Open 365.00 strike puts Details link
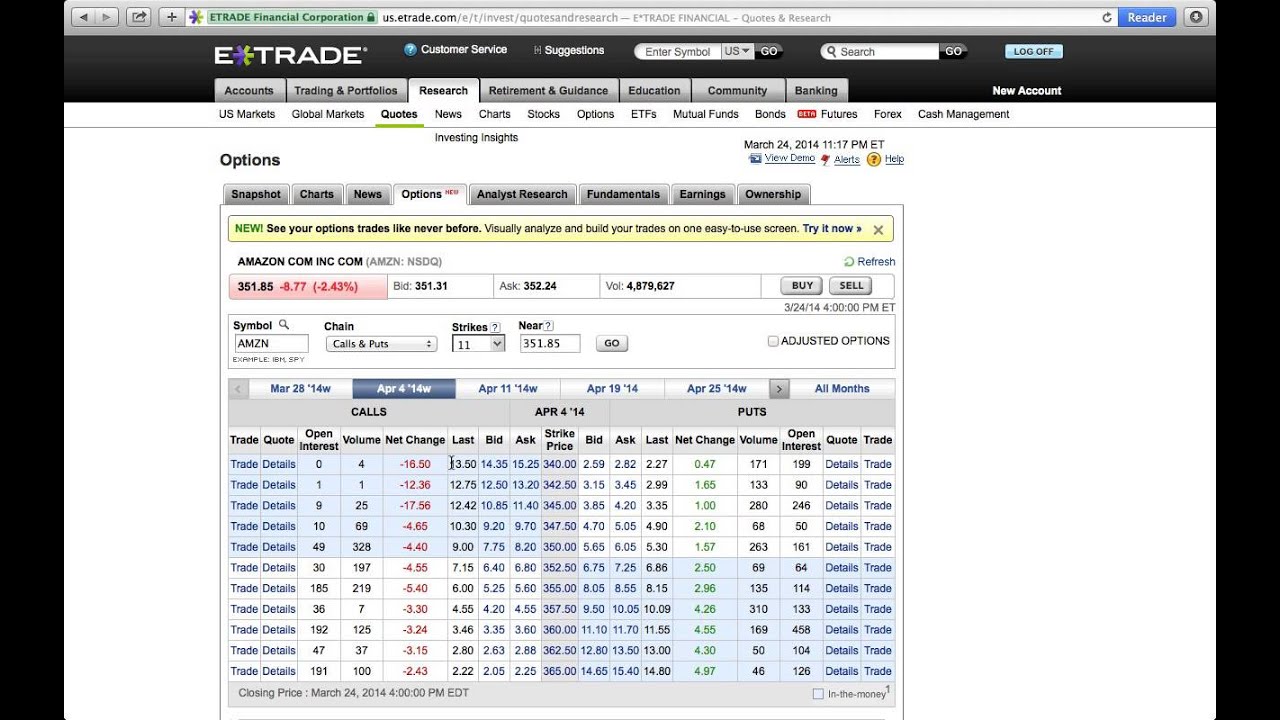 pos(842,671)
